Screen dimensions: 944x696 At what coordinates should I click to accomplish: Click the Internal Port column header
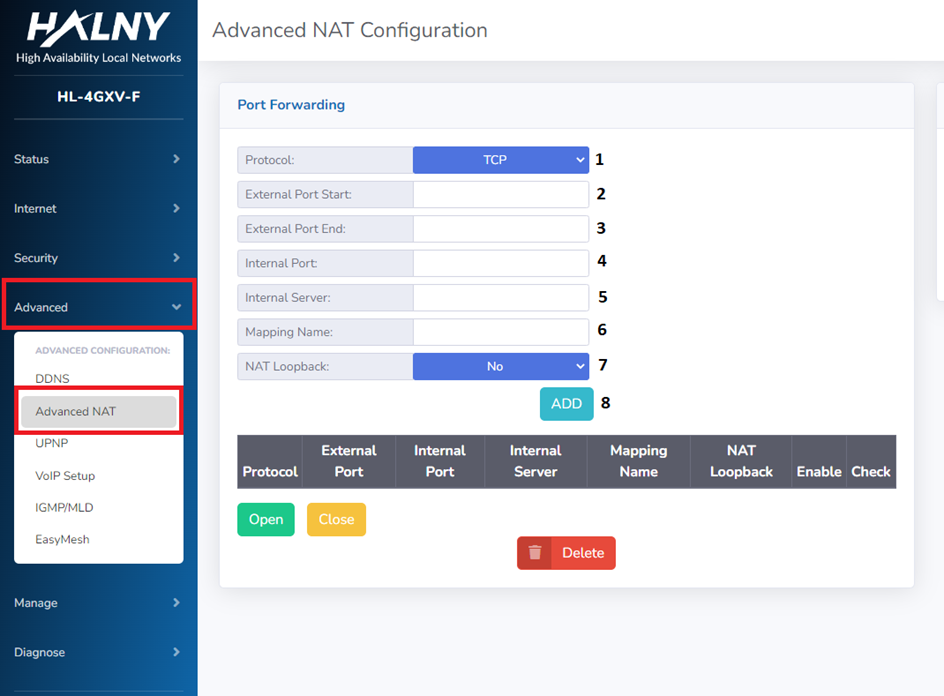[x=440, y=461]
